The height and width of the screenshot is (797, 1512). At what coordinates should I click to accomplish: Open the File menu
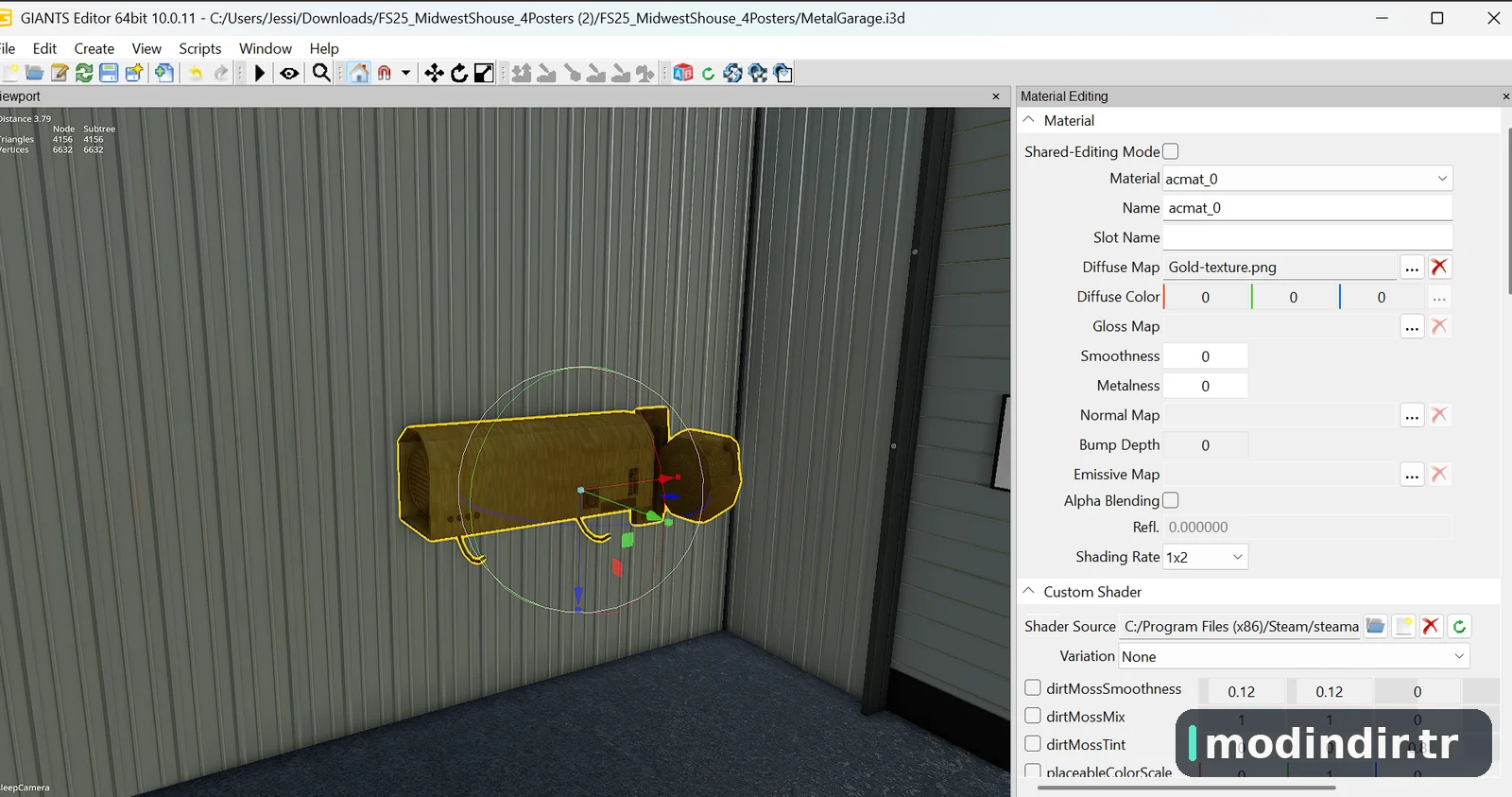[8, 48]
